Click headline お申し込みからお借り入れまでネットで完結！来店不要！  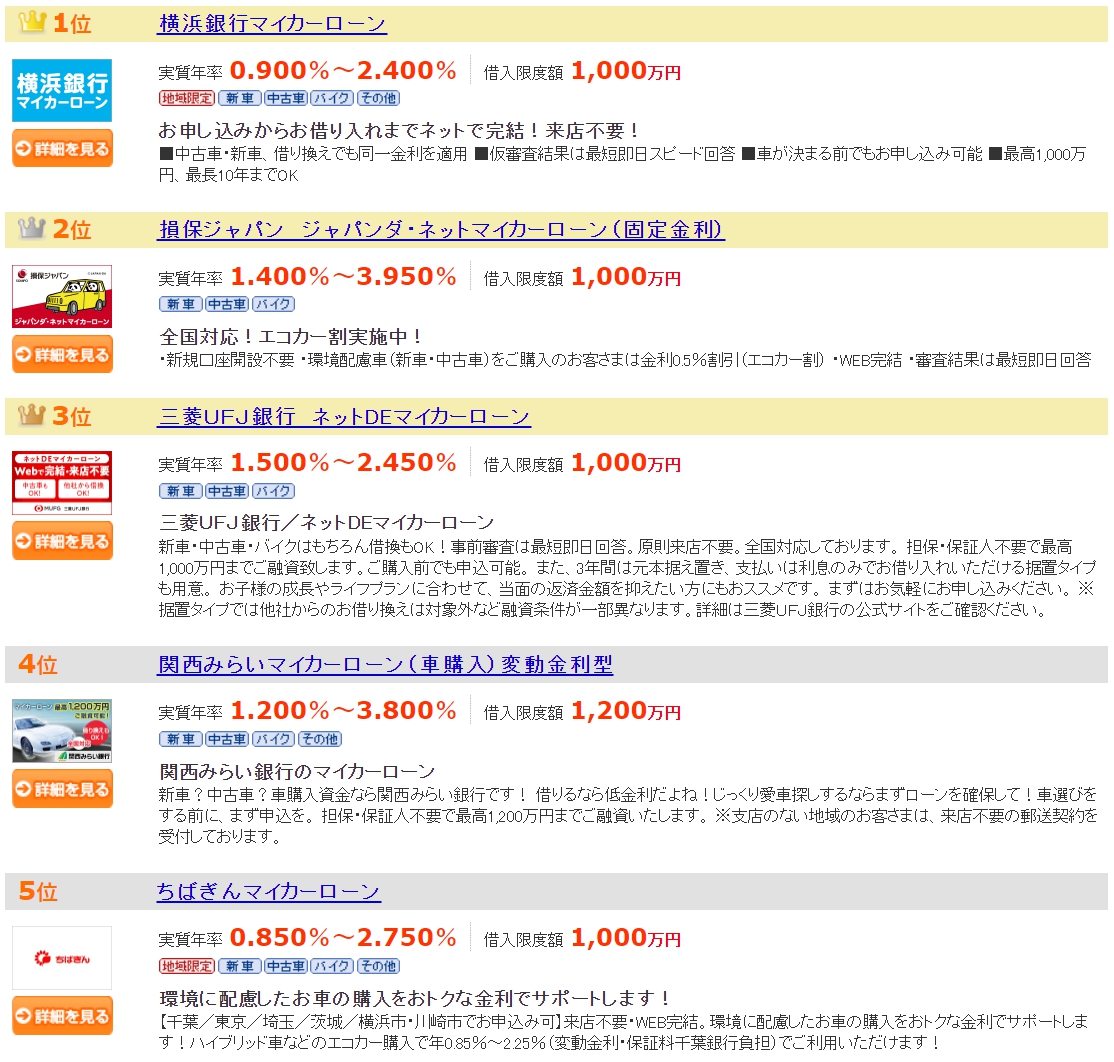tap(400, 131)
